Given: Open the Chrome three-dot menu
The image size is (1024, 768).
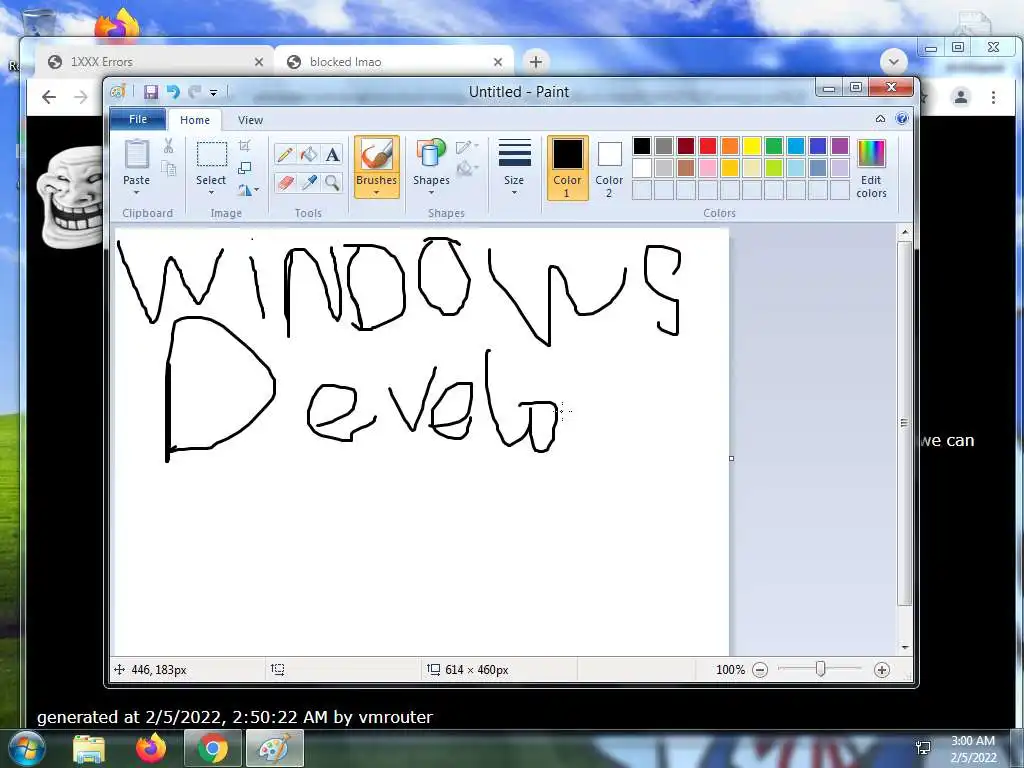Looking at the screenshot, I should click(x=993, y=97).
